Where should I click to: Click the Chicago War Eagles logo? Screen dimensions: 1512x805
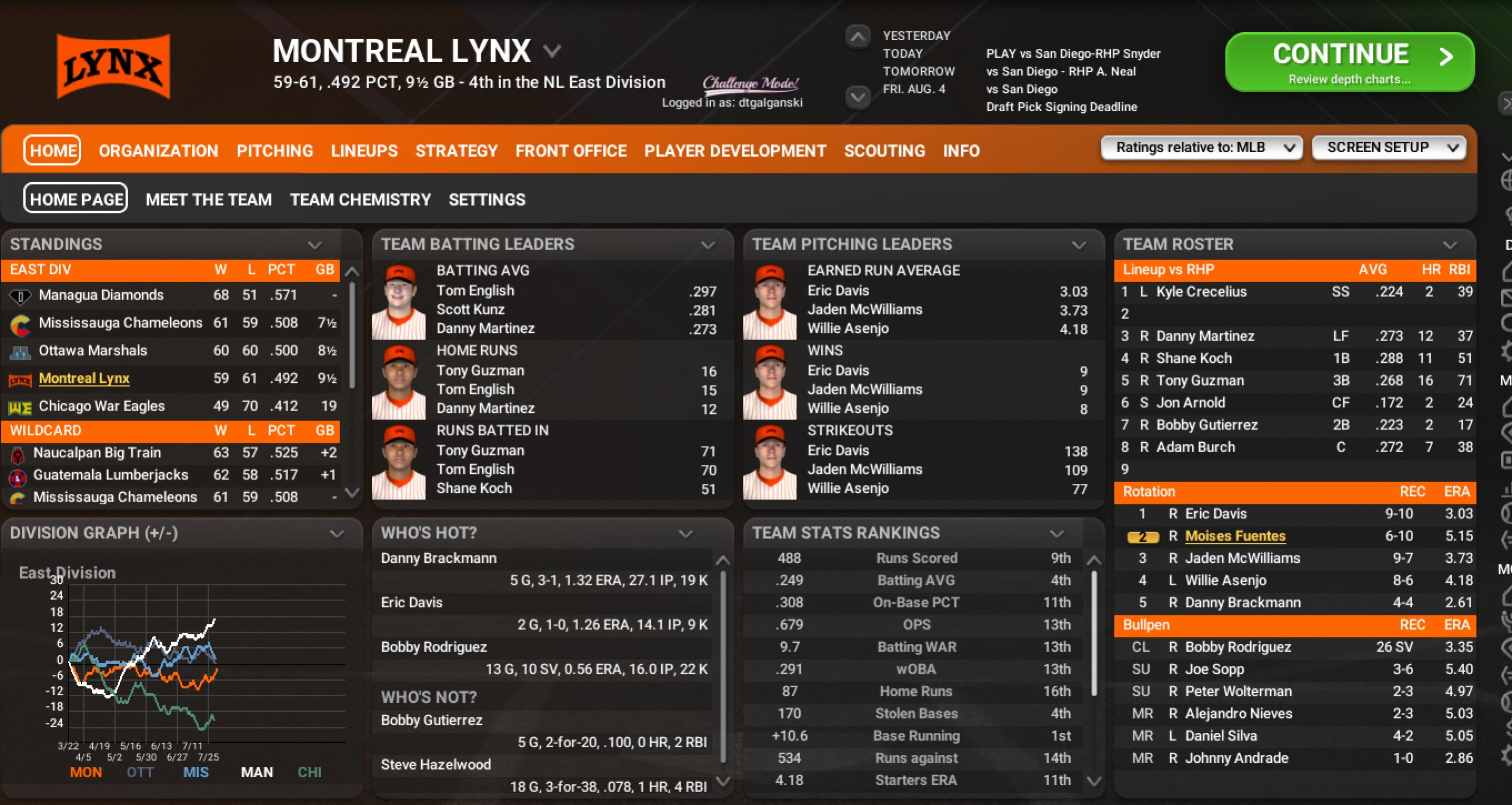21,407
